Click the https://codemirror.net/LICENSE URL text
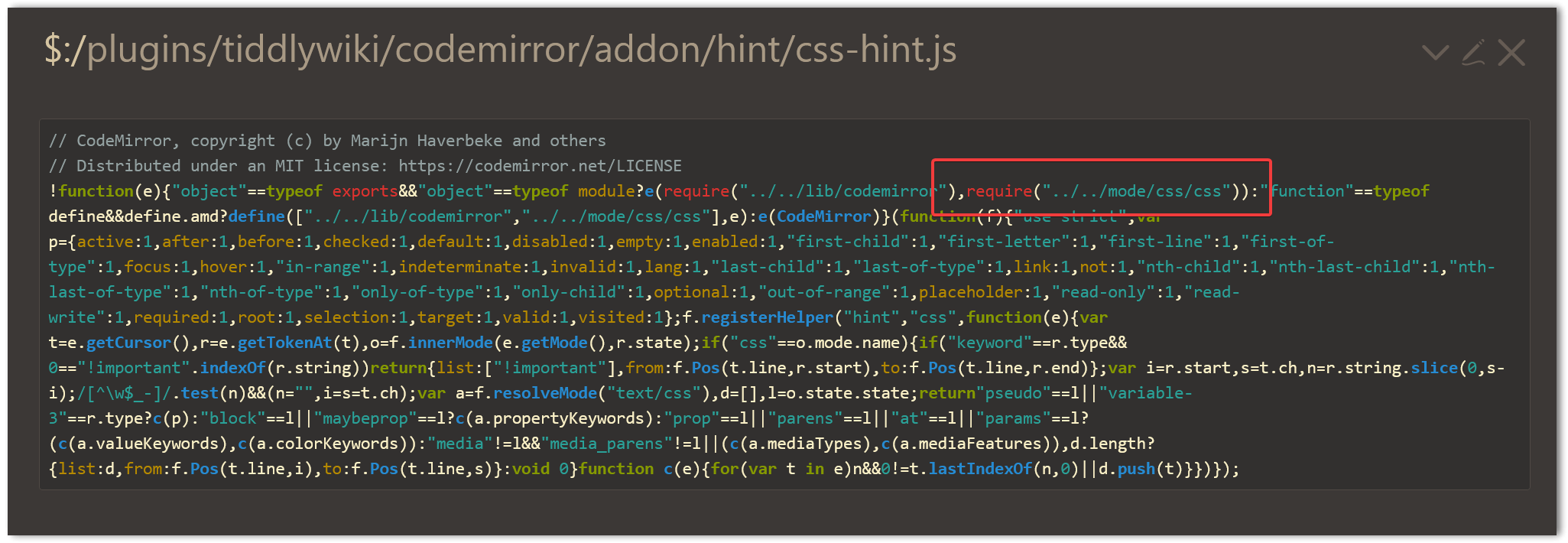 (x=540, y=166)
